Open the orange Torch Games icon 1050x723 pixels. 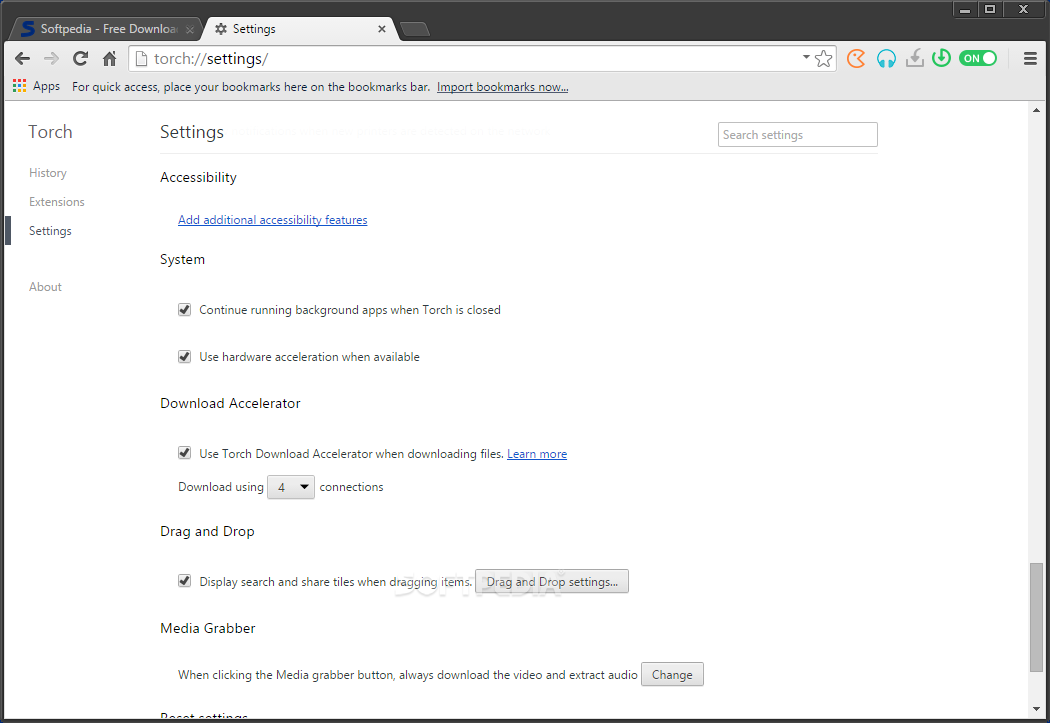(856, 59)
